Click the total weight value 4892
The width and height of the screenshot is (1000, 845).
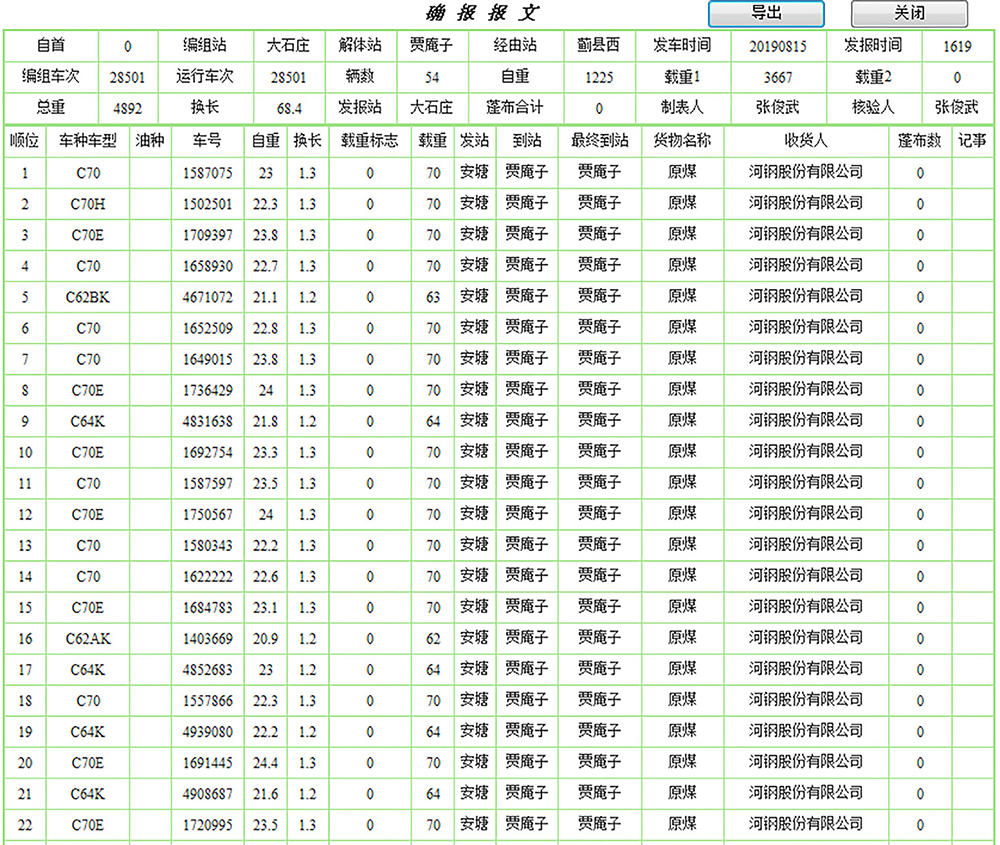click(127, 108)
